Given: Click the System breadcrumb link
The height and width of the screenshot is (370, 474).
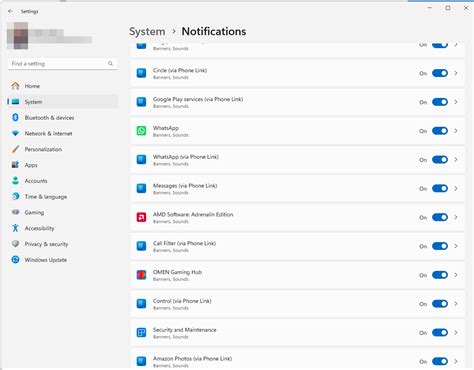Looking at the screenshot, I should pos(147,32).
